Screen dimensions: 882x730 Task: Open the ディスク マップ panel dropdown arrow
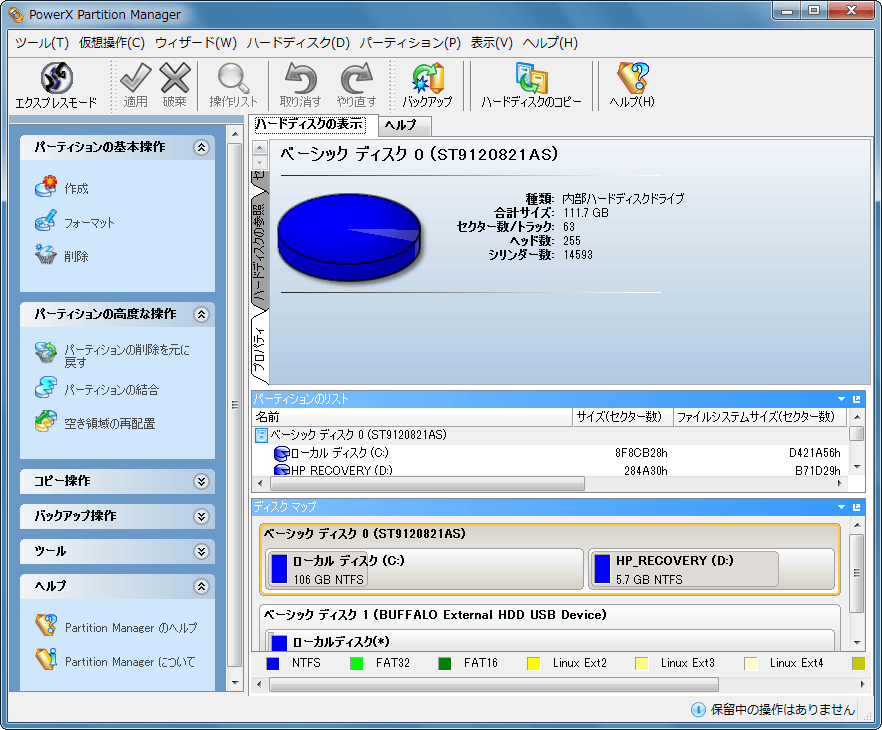coord(842,507)
